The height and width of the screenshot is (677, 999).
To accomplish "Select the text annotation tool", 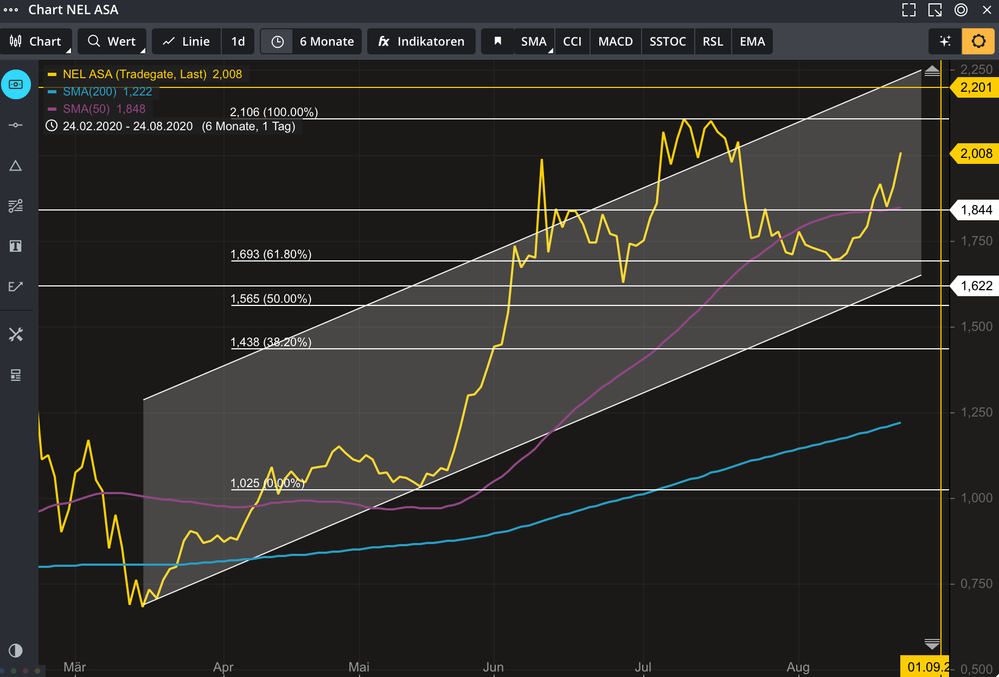I will tap(15, 246).
